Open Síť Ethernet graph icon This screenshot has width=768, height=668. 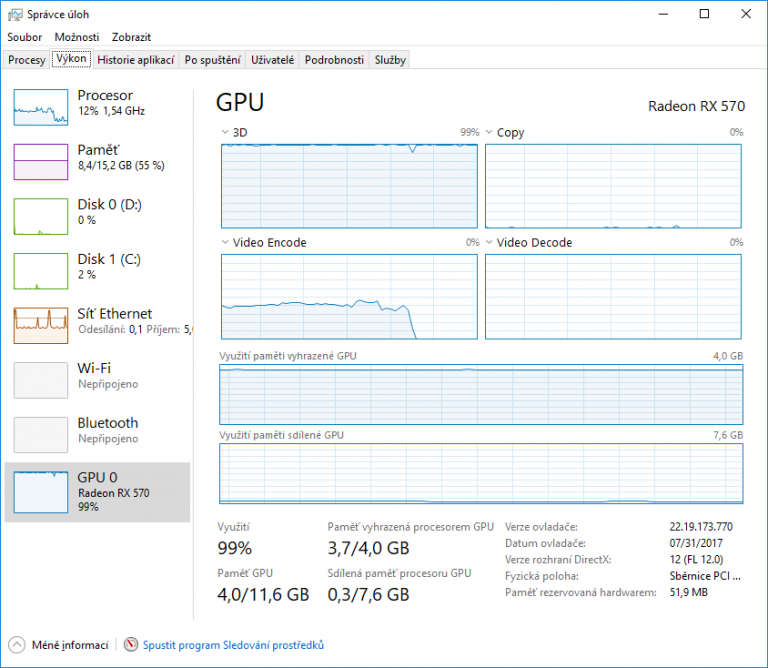(x=41, y=325)
